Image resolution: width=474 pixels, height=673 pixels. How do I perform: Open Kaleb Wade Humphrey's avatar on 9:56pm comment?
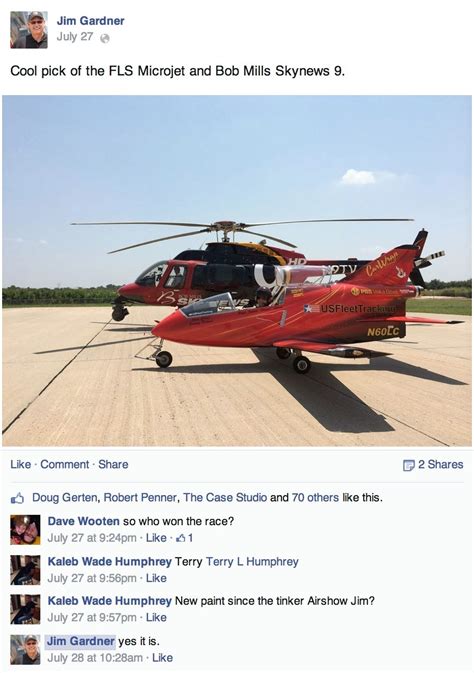pos(25,570)
